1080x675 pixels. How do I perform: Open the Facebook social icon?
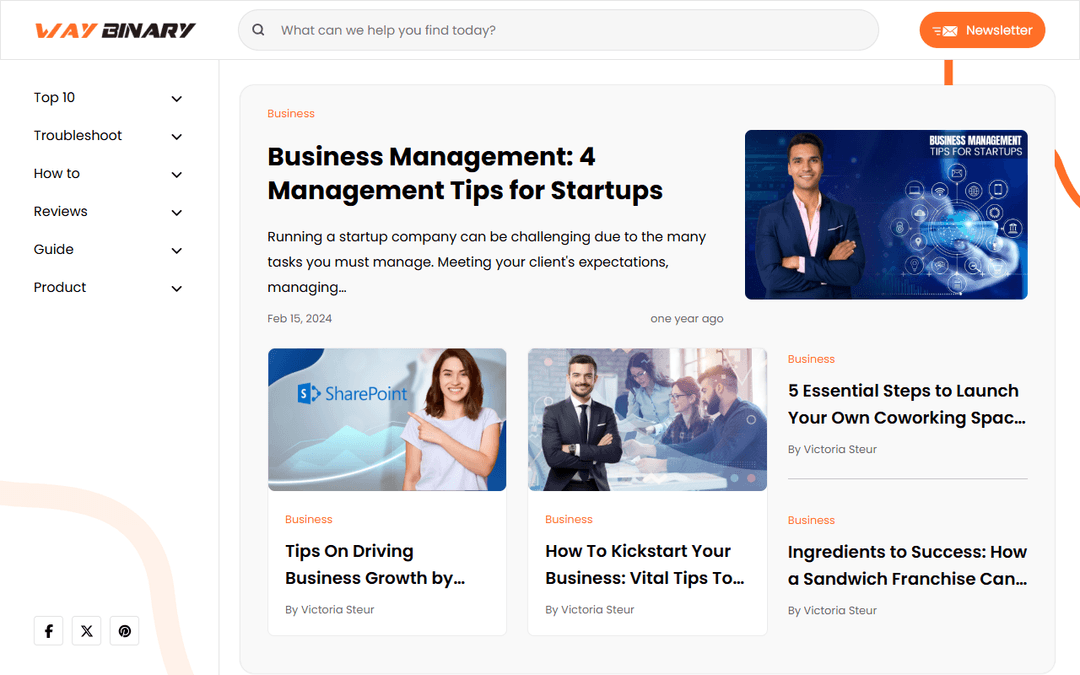(48, 631)
